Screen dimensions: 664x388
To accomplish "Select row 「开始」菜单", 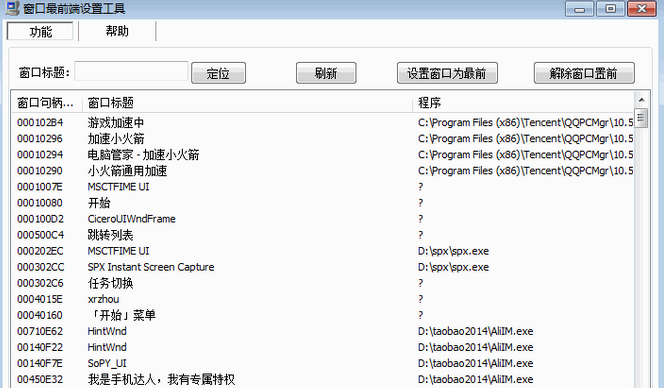I will 323,316.
